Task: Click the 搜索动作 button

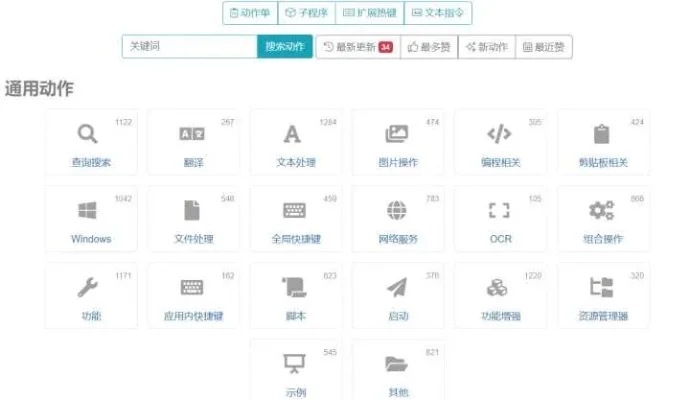Action: 285,46
